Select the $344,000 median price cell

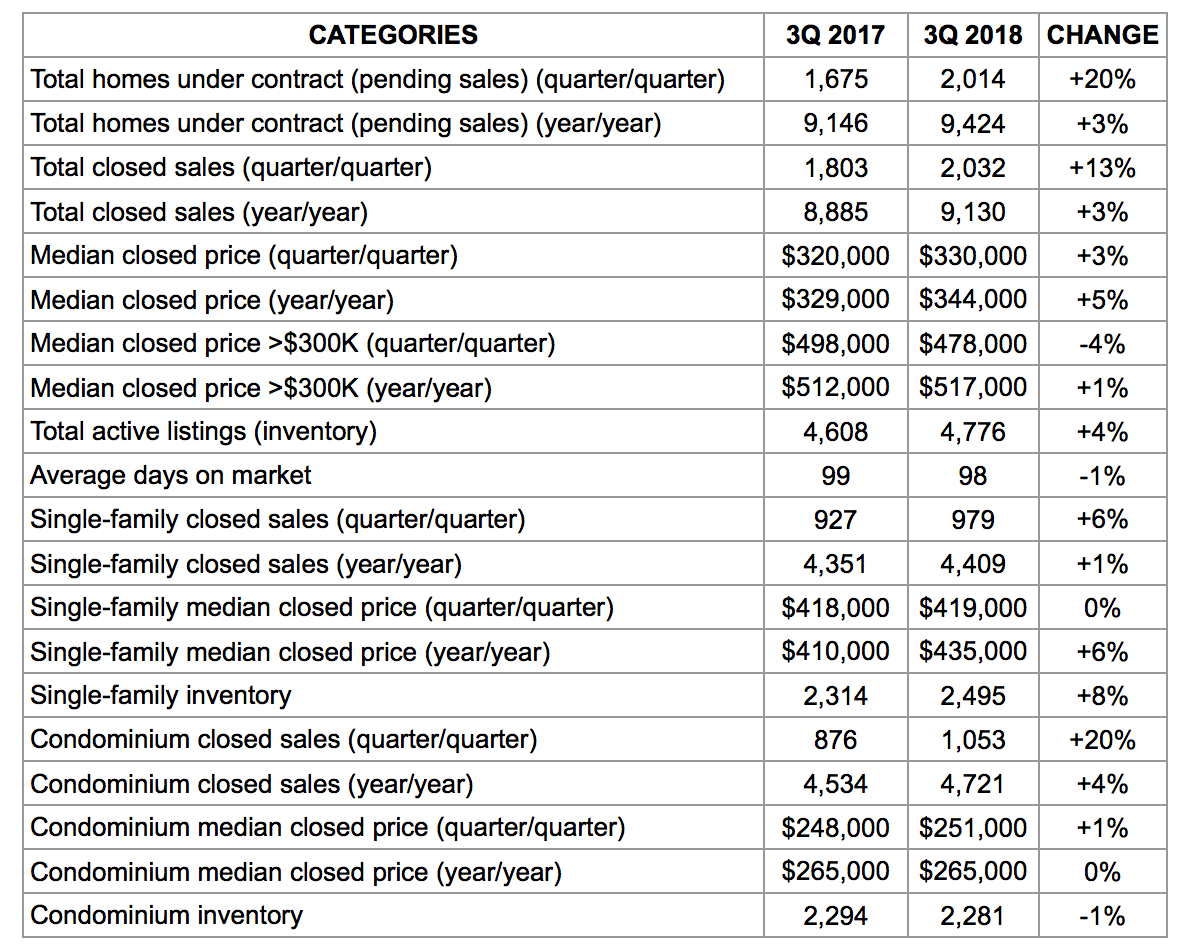click(973, 299)
